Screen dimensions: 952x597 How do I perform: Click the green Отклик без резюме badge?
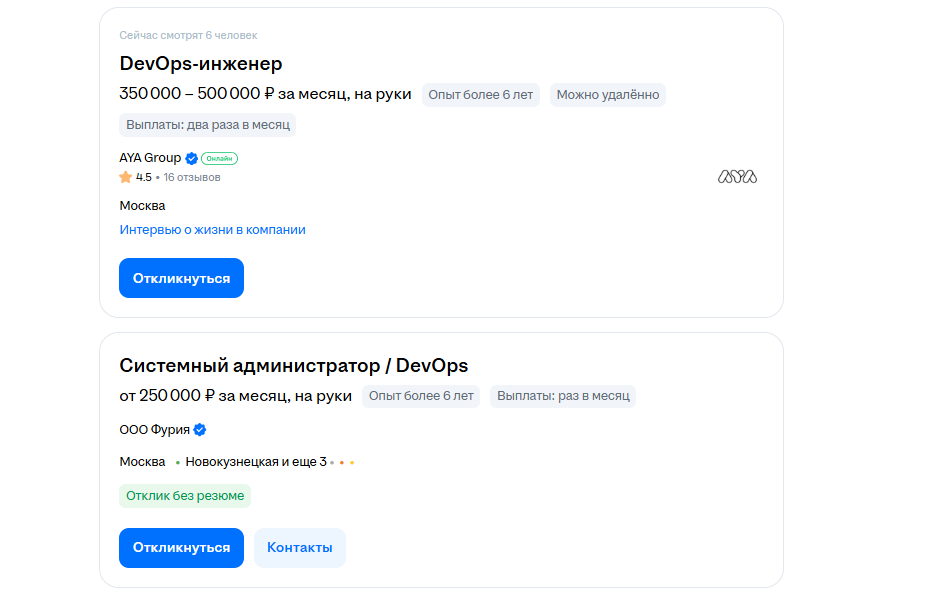pyautogui.click(x=185, y=495)
